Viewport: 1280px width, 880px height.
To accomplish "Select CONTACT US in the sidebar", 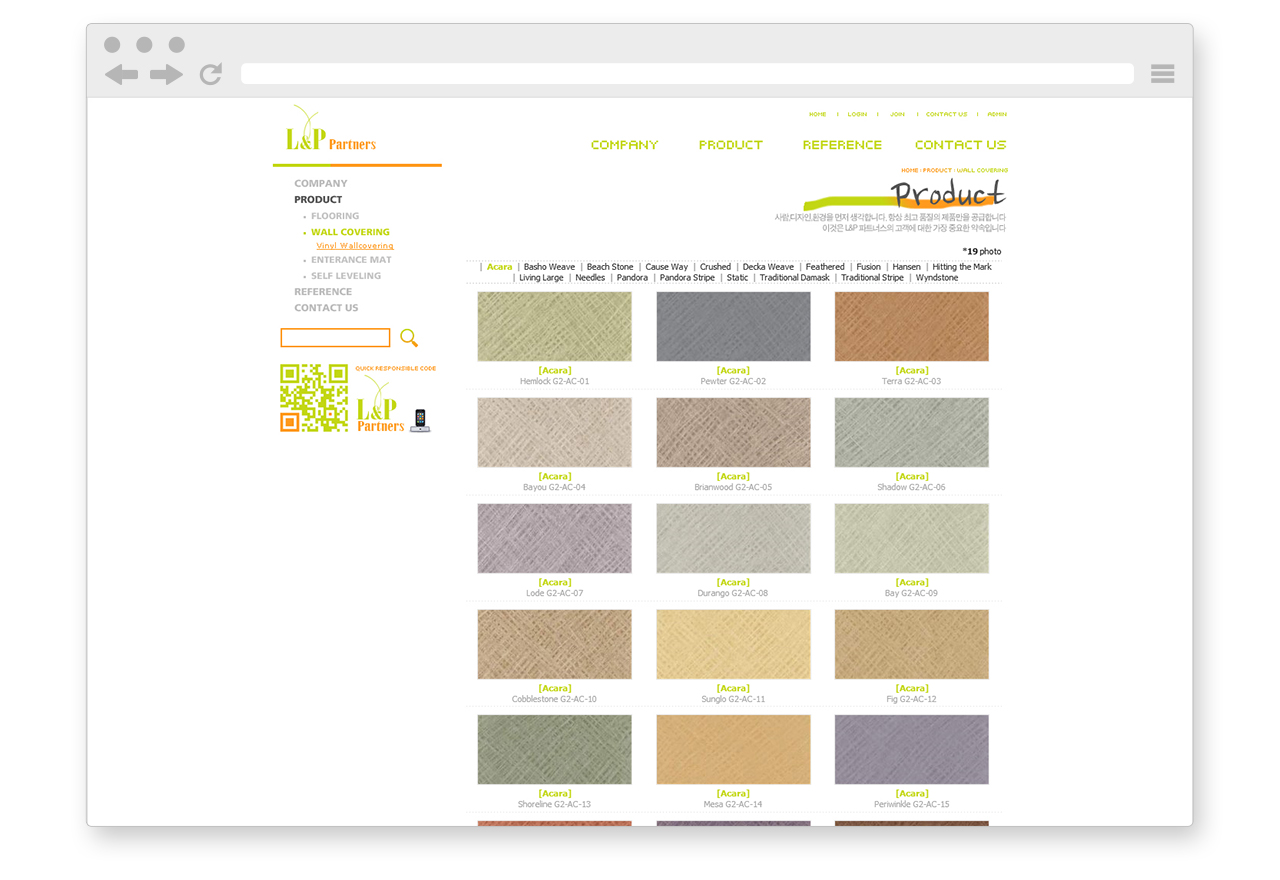I will click(326, 308).
